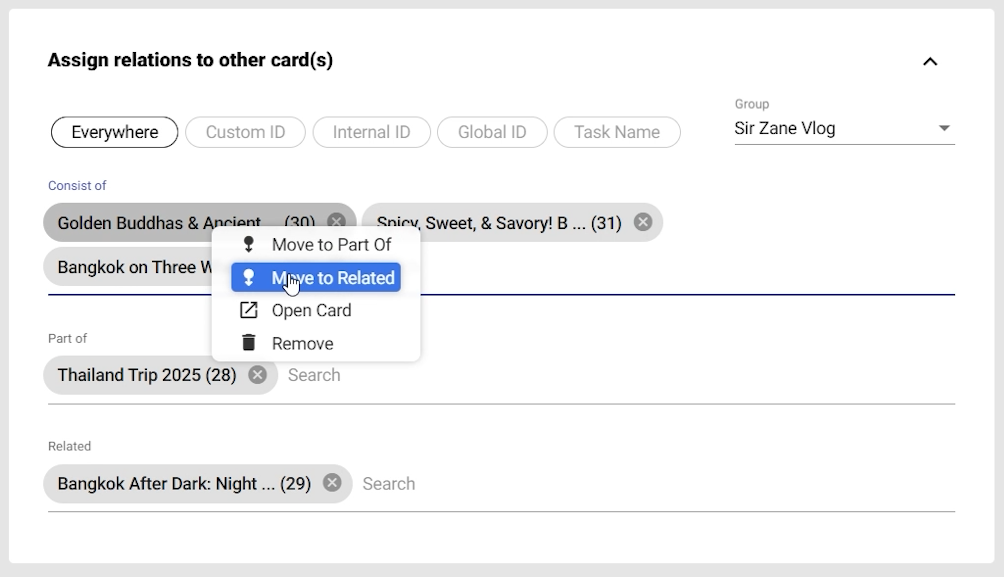Enable the Task Name filter chip

(617, 132)
